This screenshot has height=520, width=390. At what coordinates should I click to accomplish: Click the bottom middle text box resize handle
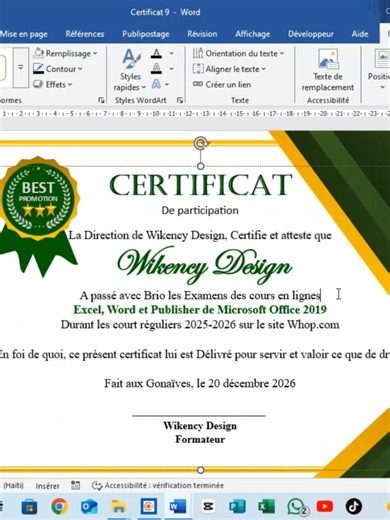point(200,470)
